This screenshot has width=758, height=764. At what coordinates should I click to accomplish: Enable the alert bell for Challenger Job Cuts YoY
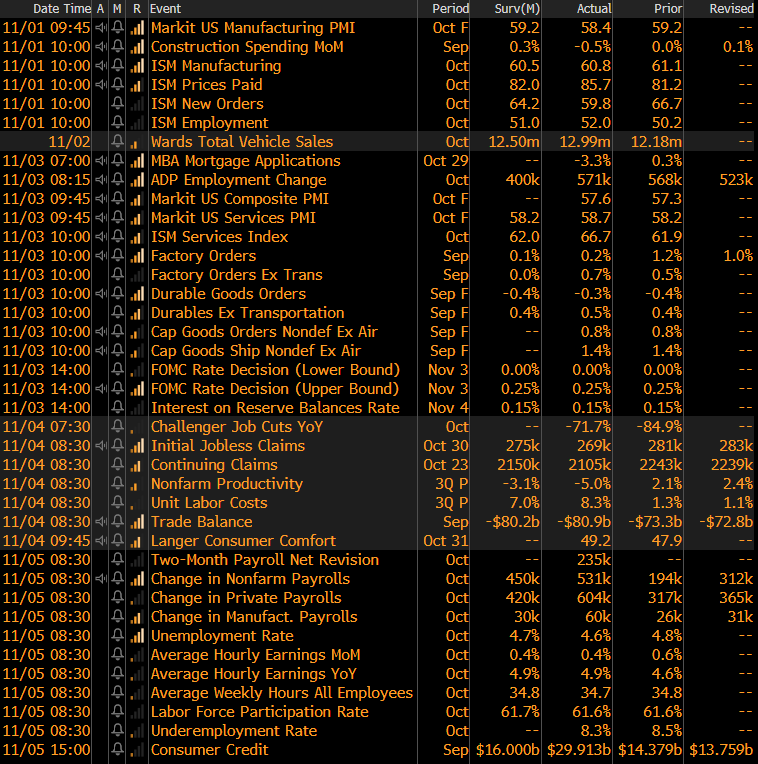[118, 427]
